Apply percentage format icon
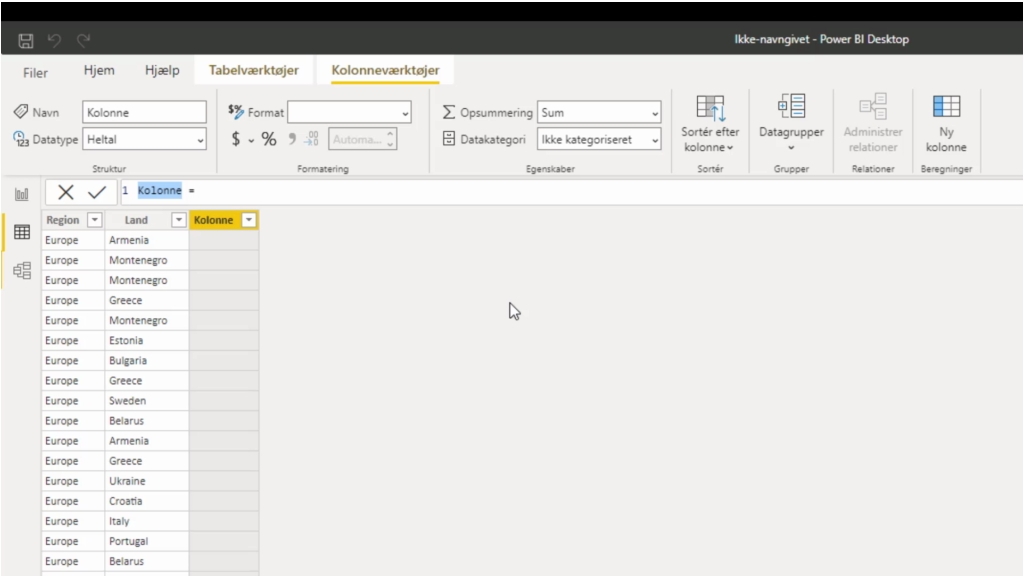Viewport: 1024px width, 577px height. pyautogui.click(x=268, y=139)
